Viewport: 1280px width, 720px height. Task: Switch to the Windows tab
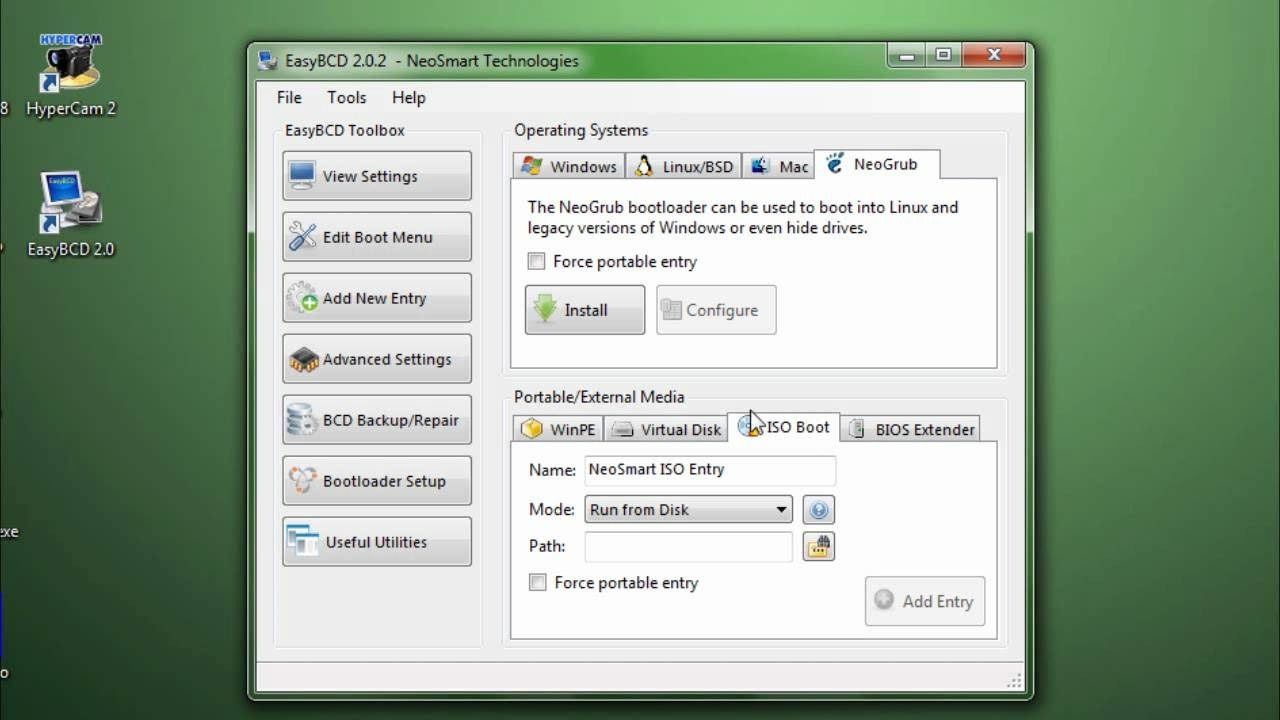pyautogui.click(x=569, y=166)
